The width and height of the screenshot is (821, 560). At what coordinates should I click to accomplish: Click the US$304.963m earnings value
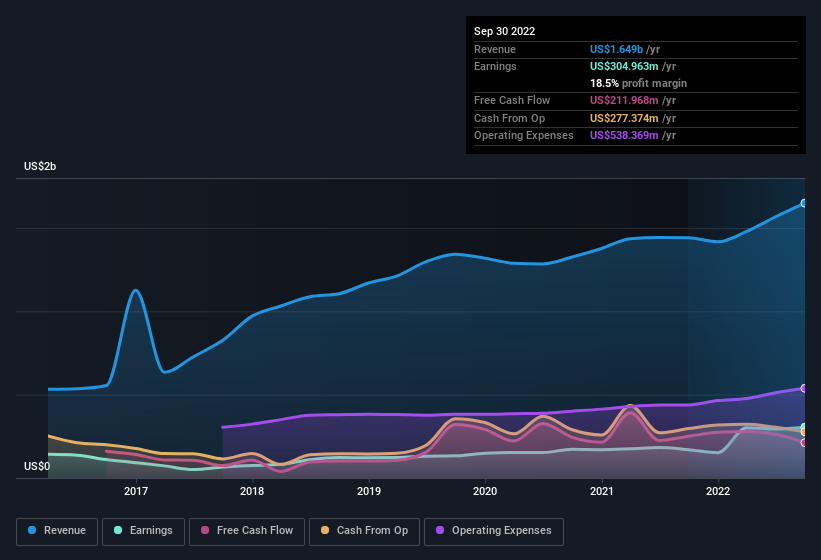[x=624, y=66]
